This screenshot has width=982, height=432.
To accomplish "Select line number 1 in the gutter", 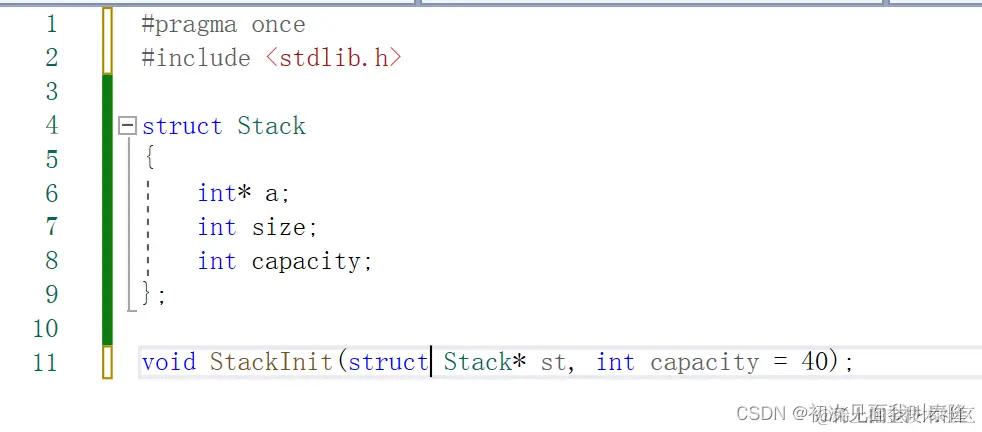I will 51,24.
